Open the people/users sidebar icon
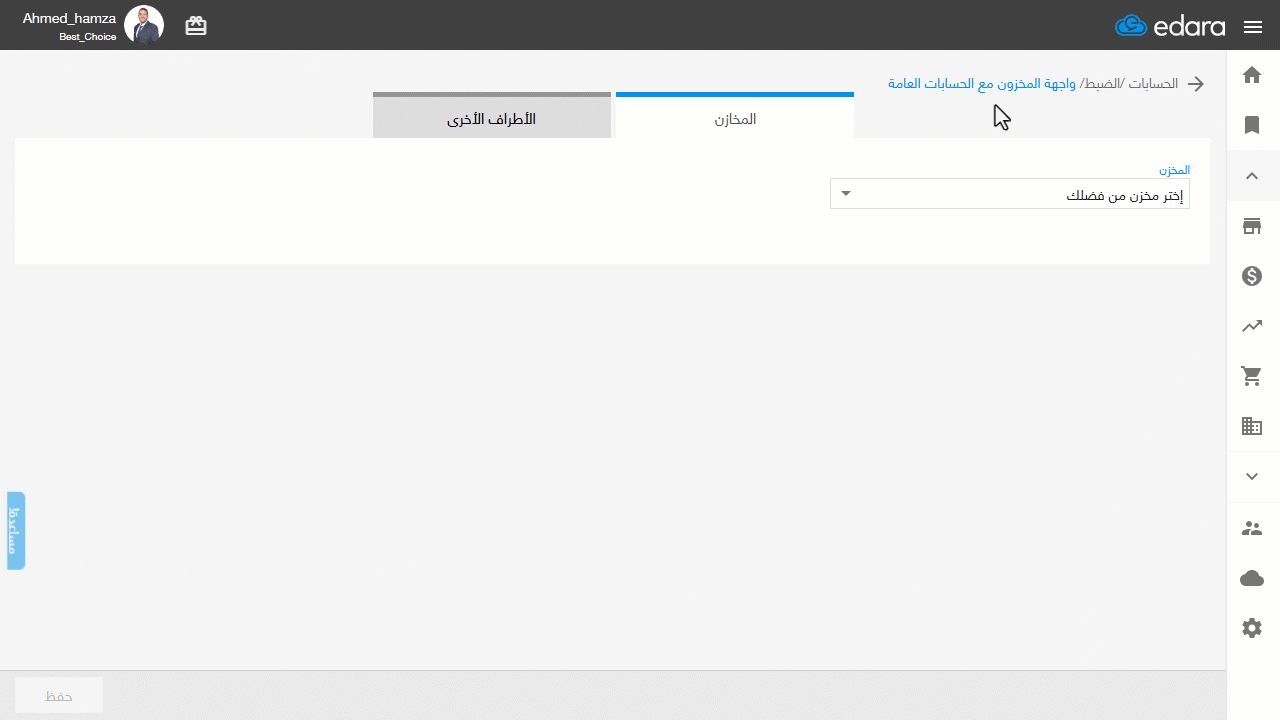1280x720 pixels. pos(1252,528)
